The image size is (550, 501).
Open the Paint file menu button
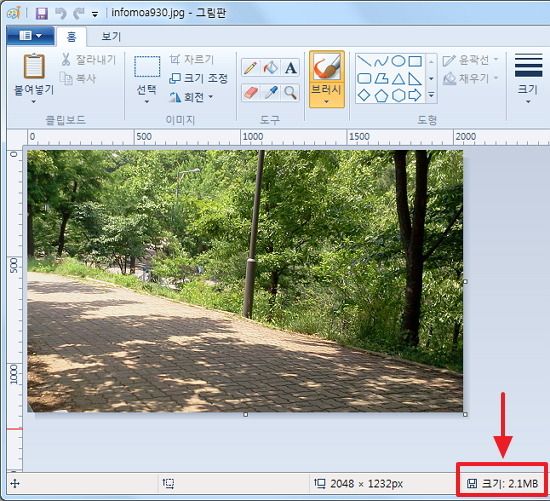pos(31,35)
